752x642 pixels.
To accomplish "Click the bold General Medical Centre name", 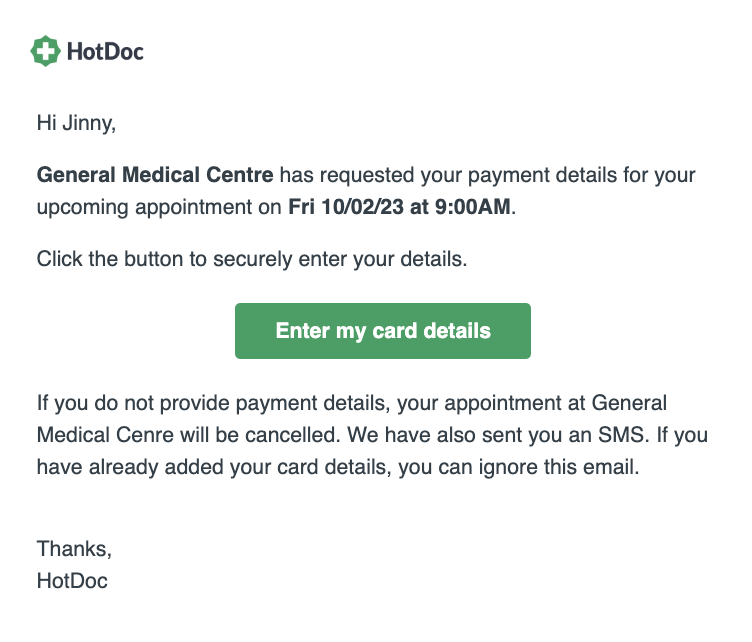I will [155, 175].
